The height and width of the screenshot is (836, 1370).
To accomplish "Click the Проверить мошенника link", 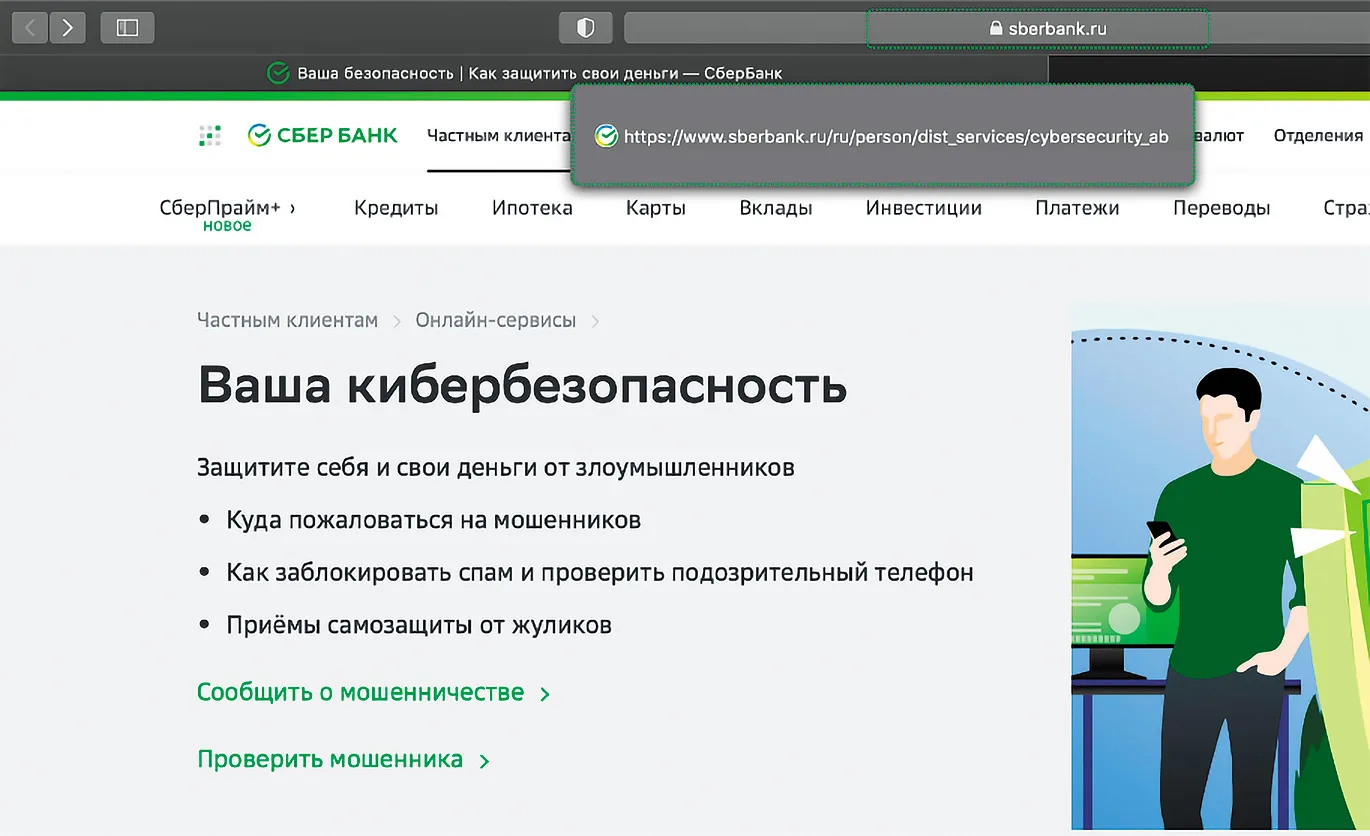I will [x=343, y=759].
